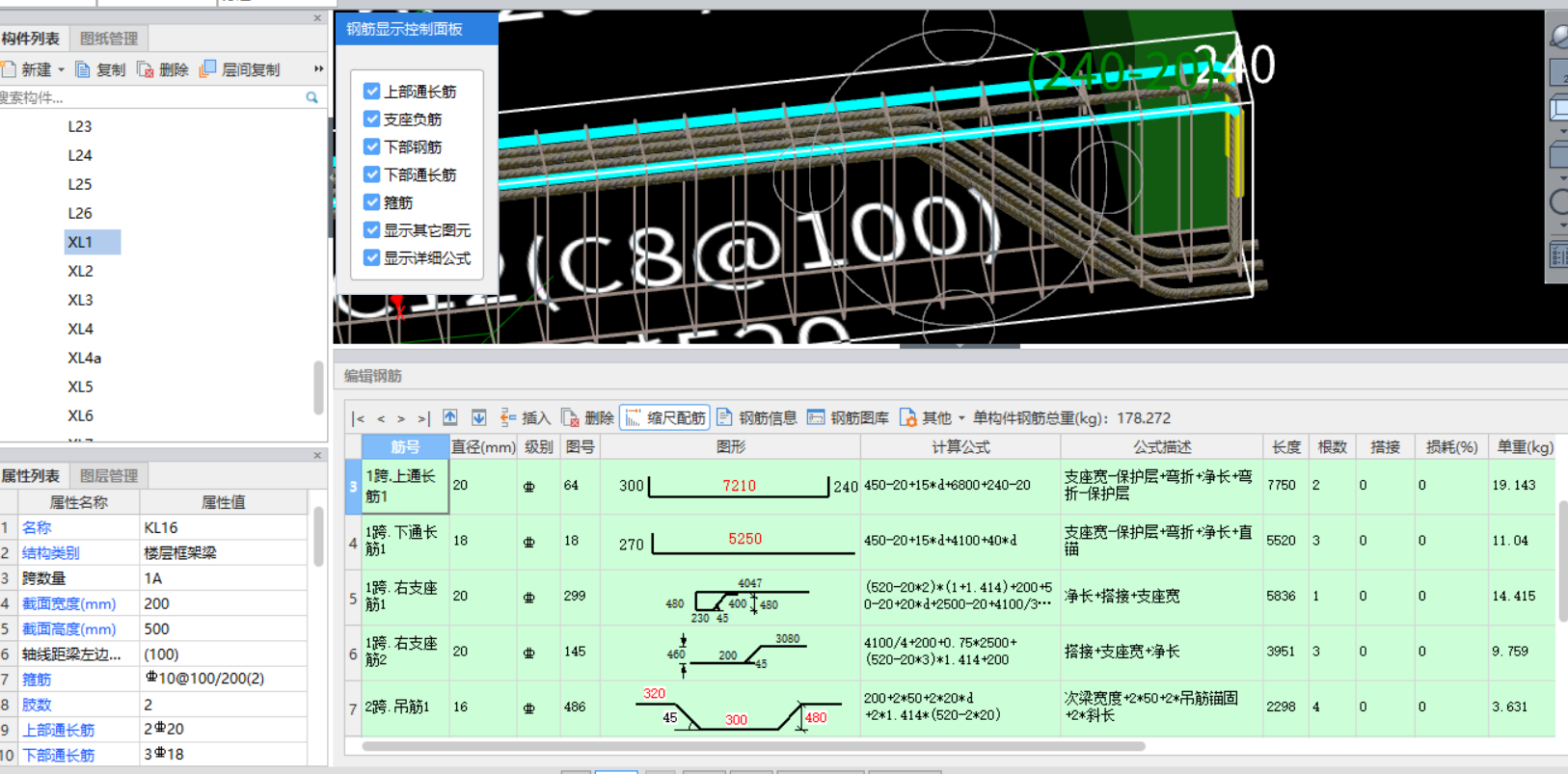The height and width of the screenshot is (774, 1568).
Task: Switch to the 属性列表 tab
Action: point(31,476)
